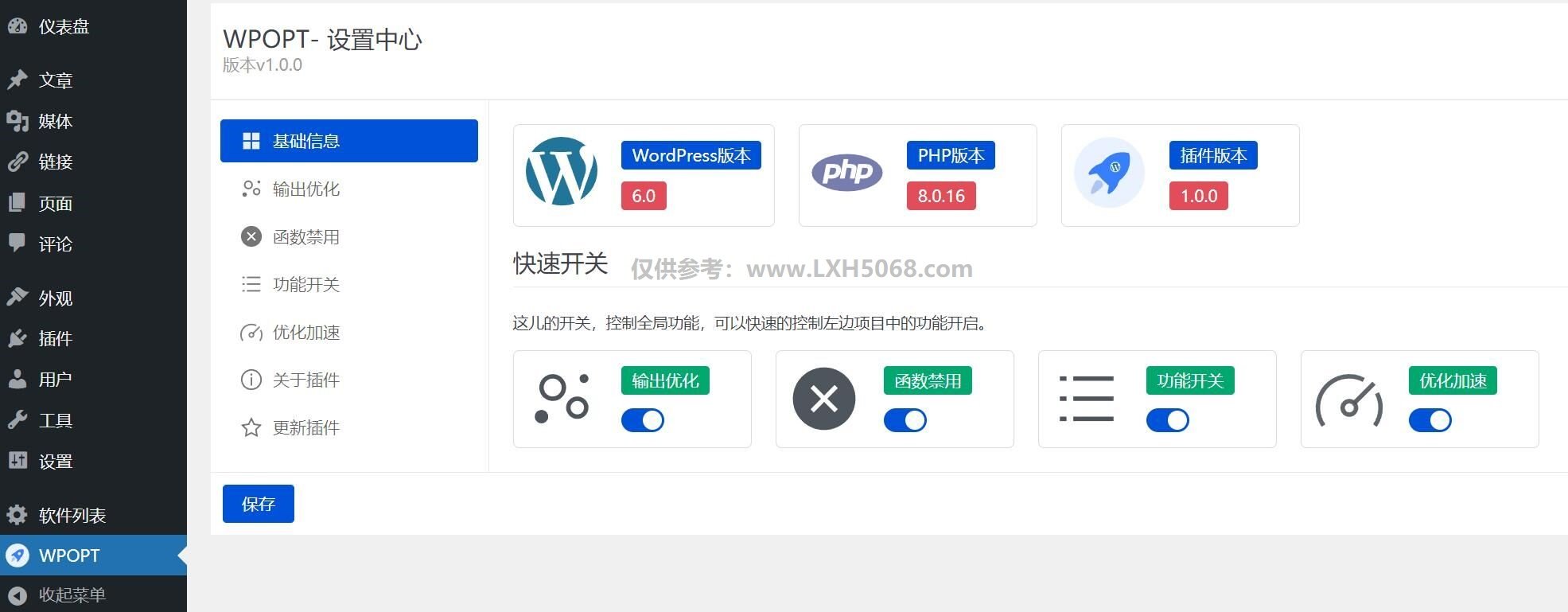The width and height of the screenshot is (1568, 612).
Task: Click the red 6.0 version badge
Action: pyautogui.click(x=644, y=196)
